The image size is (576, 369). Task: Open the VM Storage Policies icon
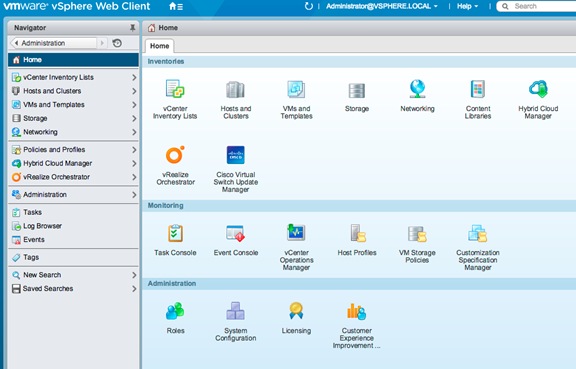point(417,233)
